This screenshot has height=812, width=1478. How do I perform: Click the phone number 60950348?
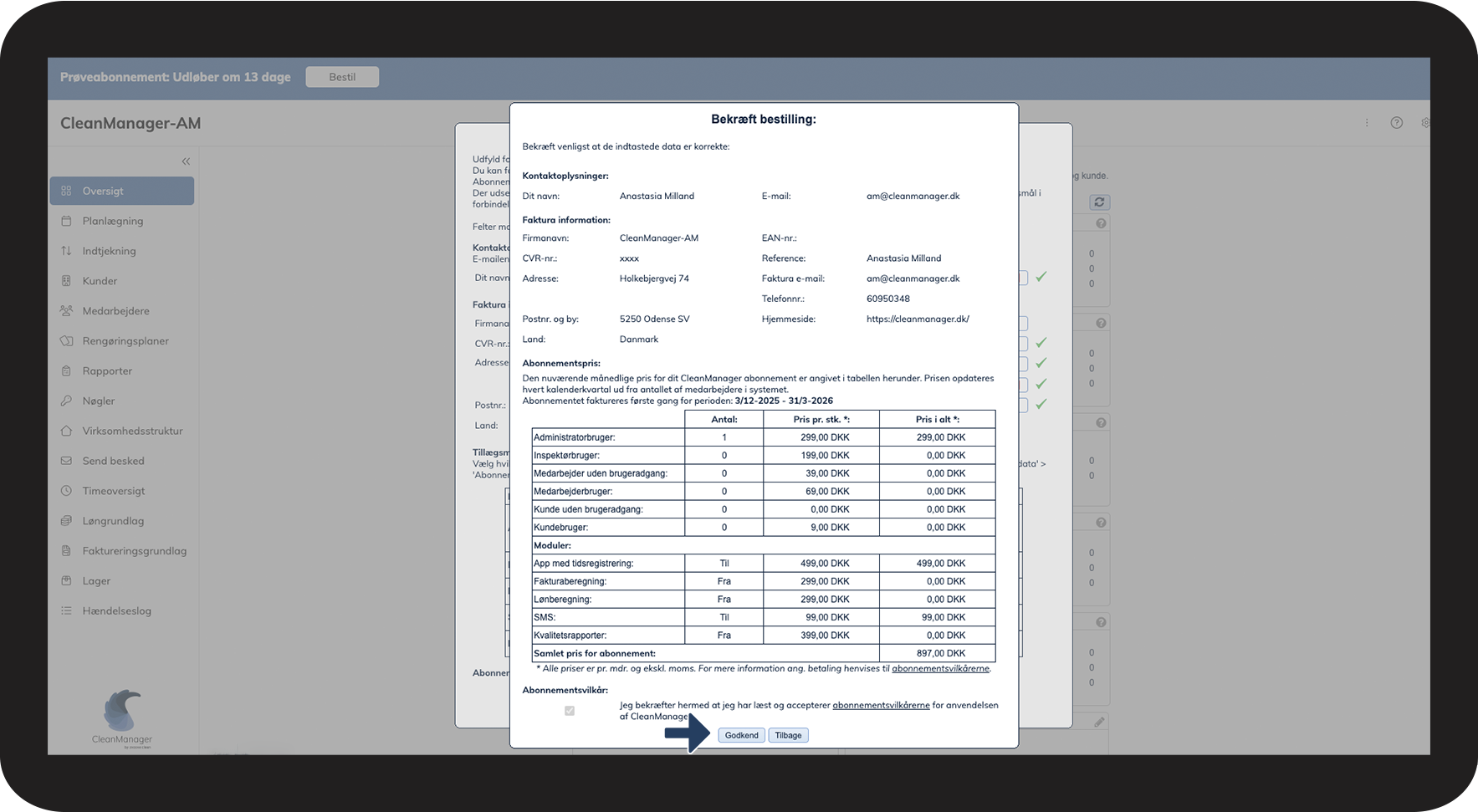tap(888, 299)
